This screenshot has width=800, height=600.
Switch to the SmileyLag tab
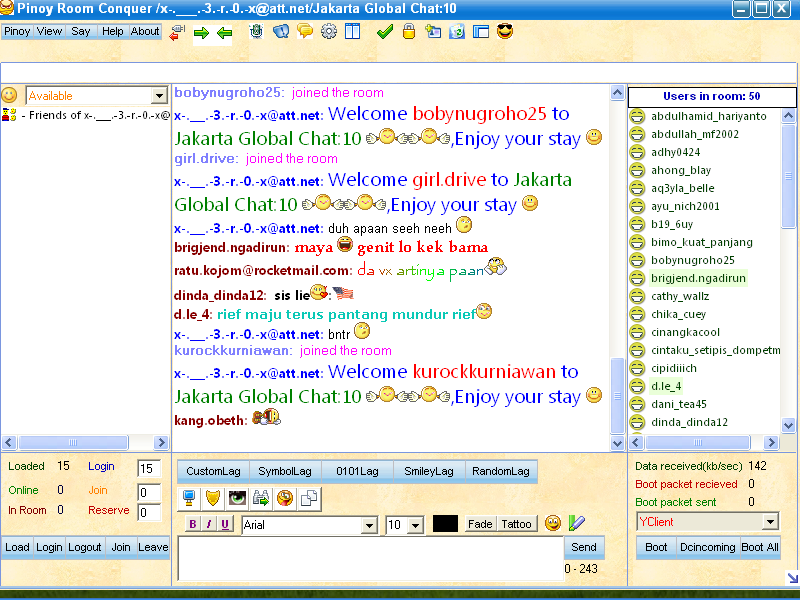[429, 471]
